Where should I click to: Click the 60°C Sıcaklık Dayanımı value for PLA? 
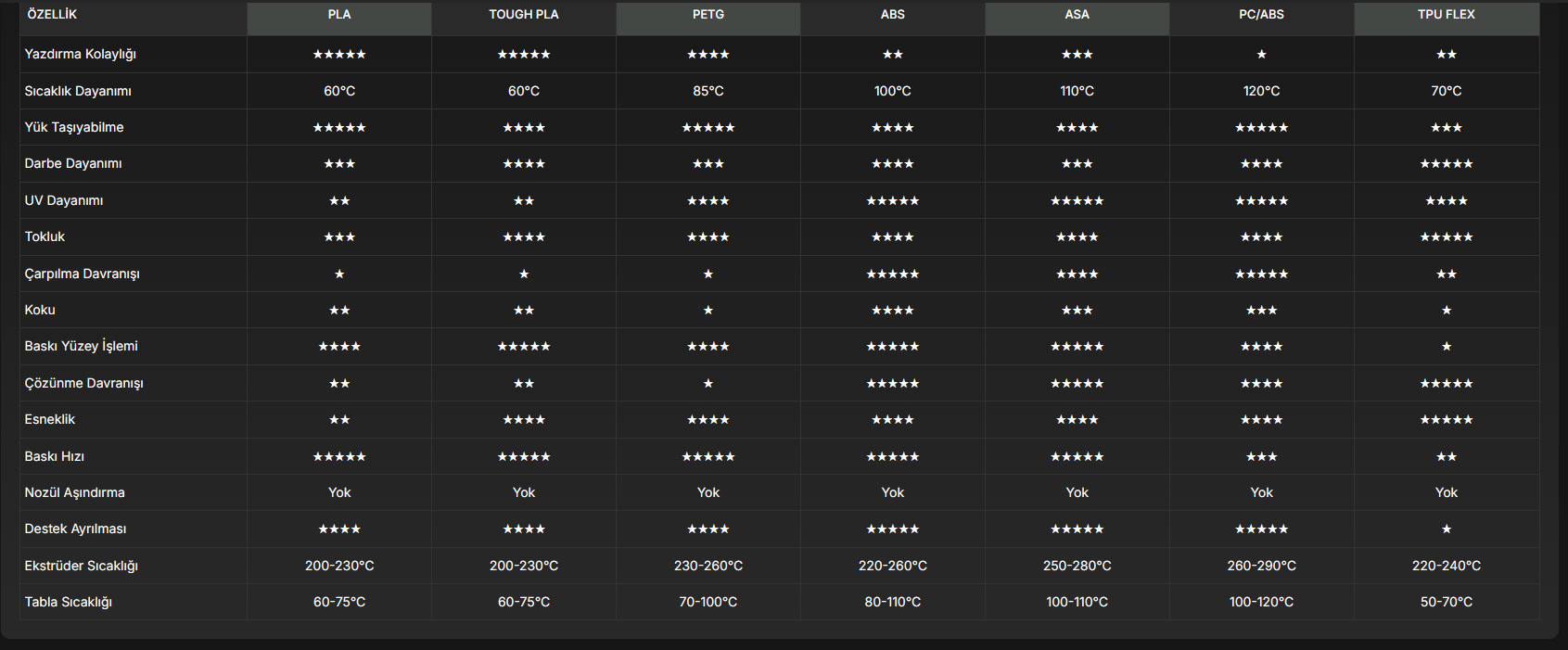pos(339,91)
